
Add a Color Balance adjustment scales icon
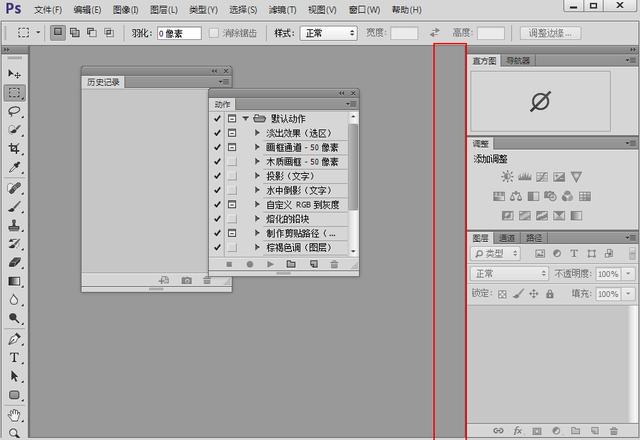point(516,196)
